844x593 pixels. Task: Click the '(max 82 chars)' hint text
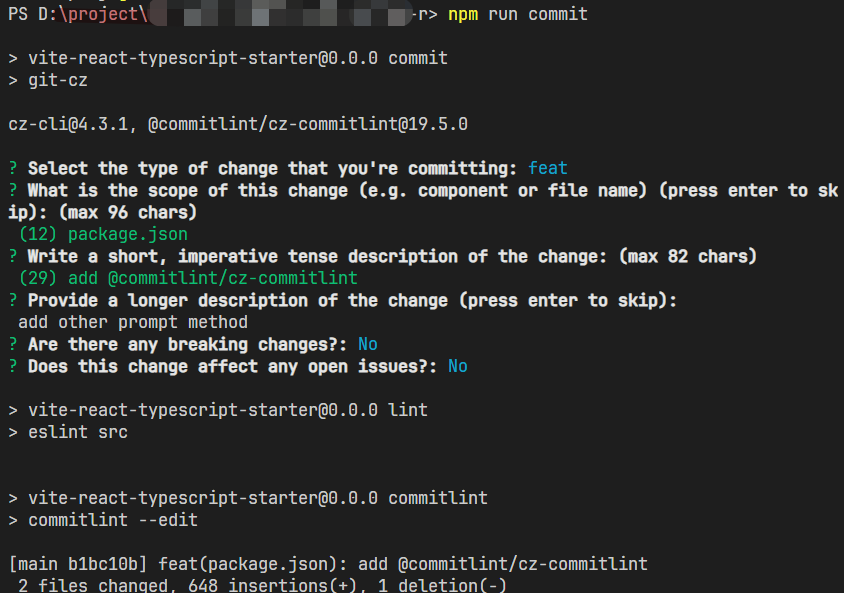tap(687, 256)
